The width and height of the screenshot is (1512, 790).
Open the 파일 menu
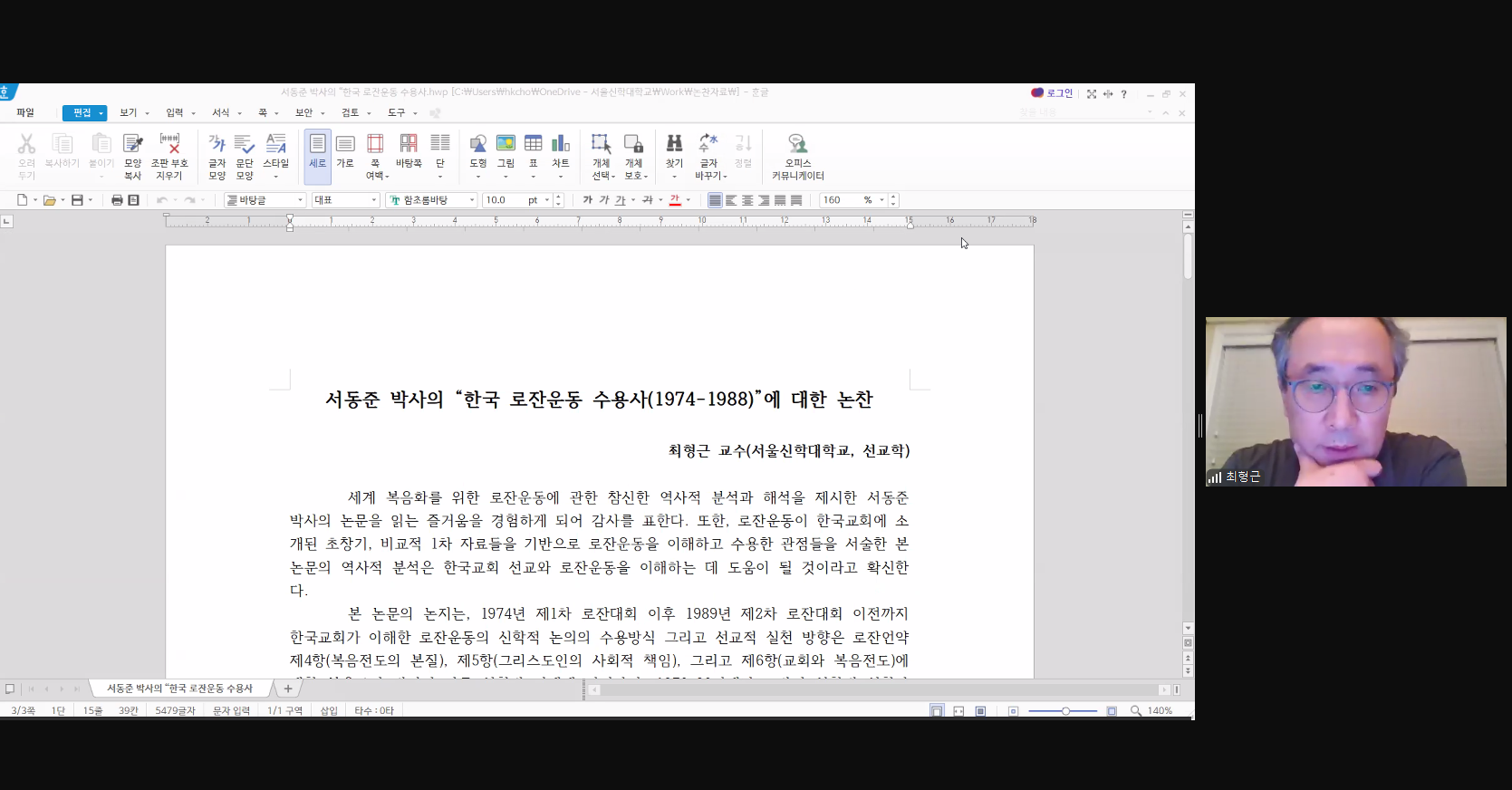pos(25,113)
